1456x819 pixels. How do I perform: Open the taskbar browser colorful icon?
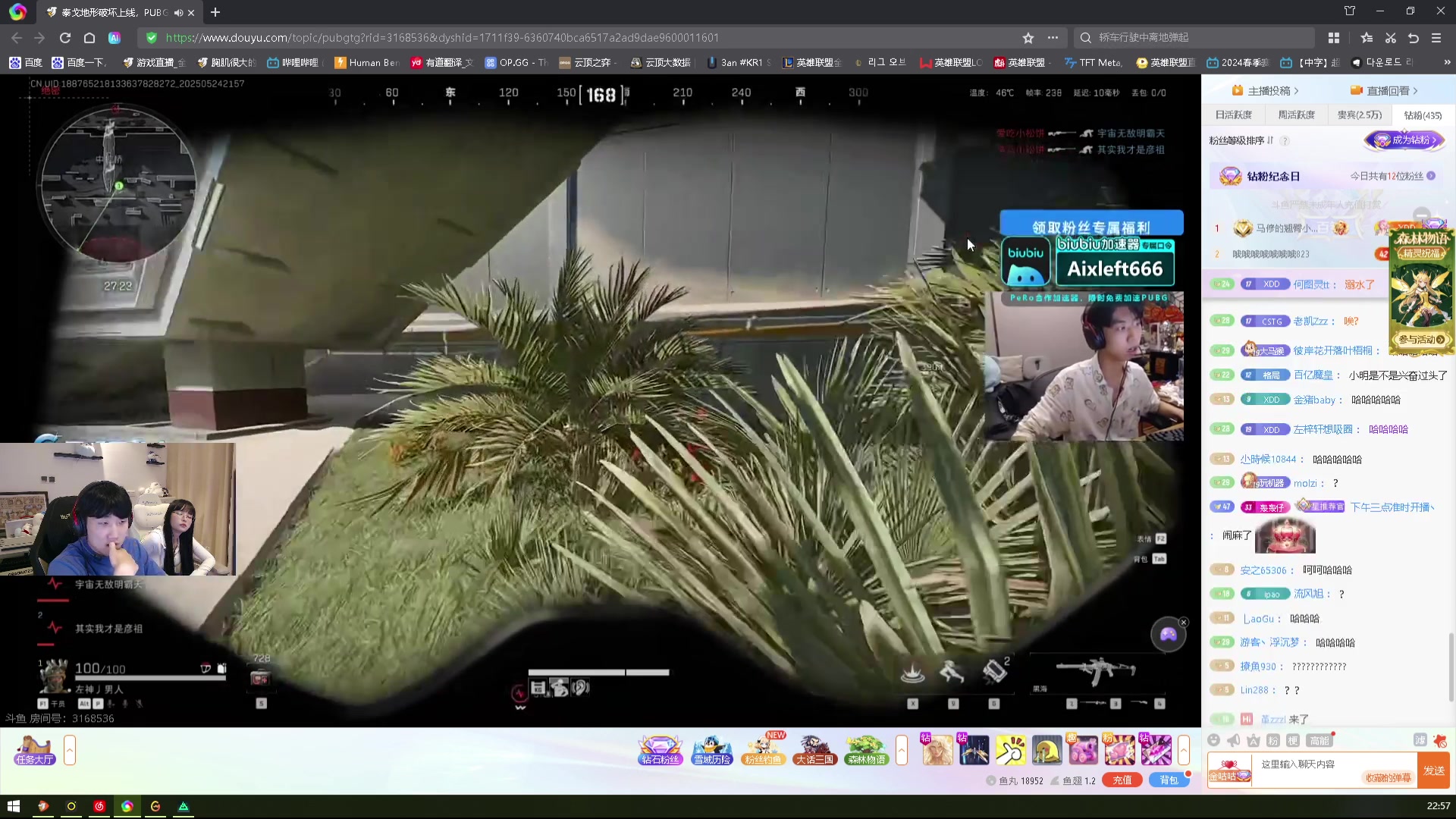[127, 806]
